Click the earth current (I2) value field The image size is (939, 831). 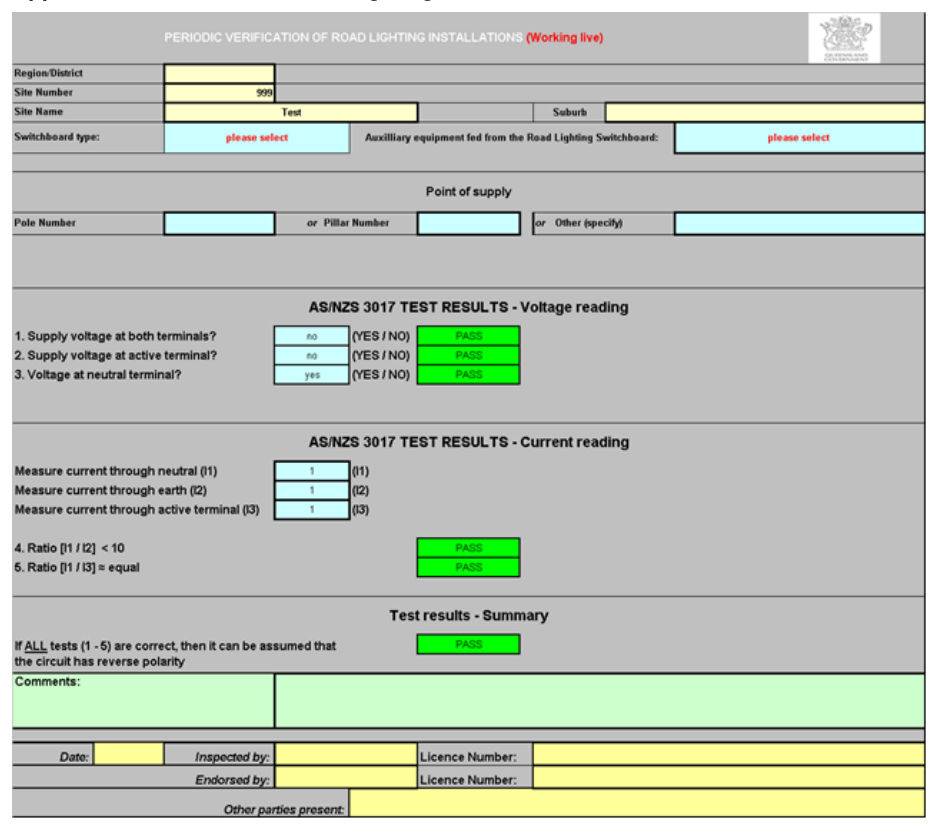tap(311, 490)
